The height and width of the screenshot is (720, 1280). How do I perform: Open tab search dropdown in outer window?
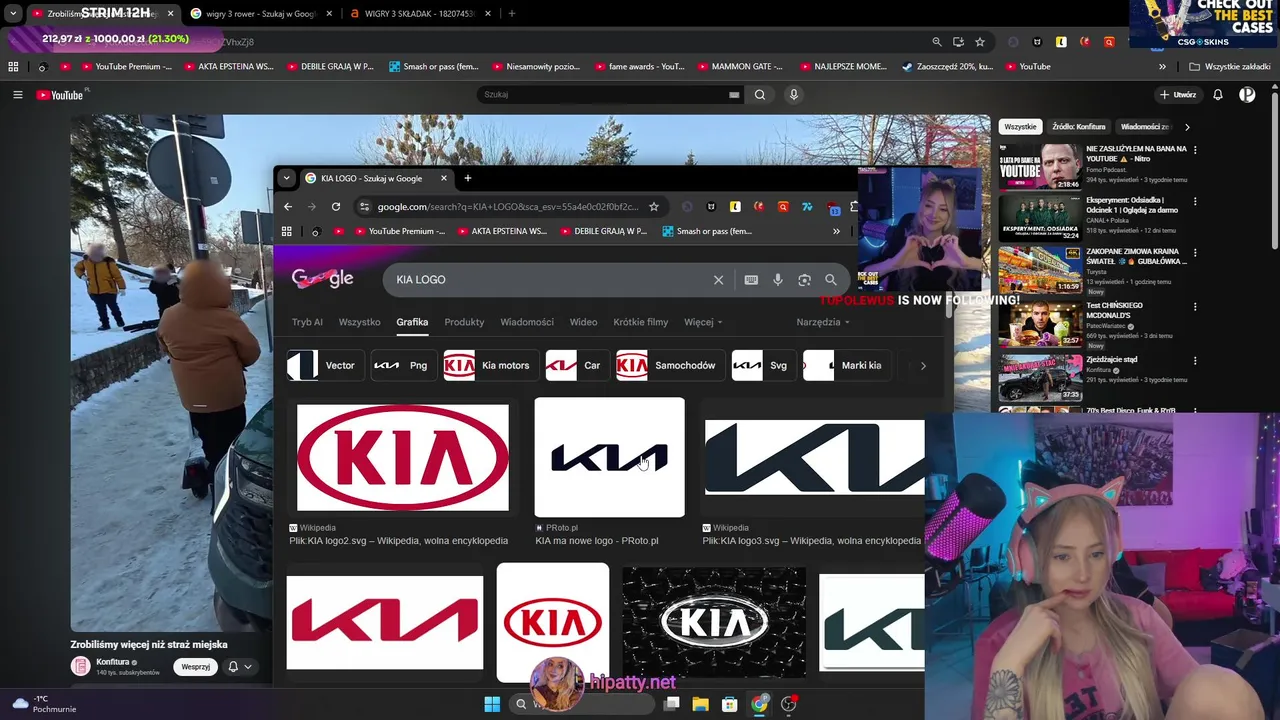coord(13,14)
